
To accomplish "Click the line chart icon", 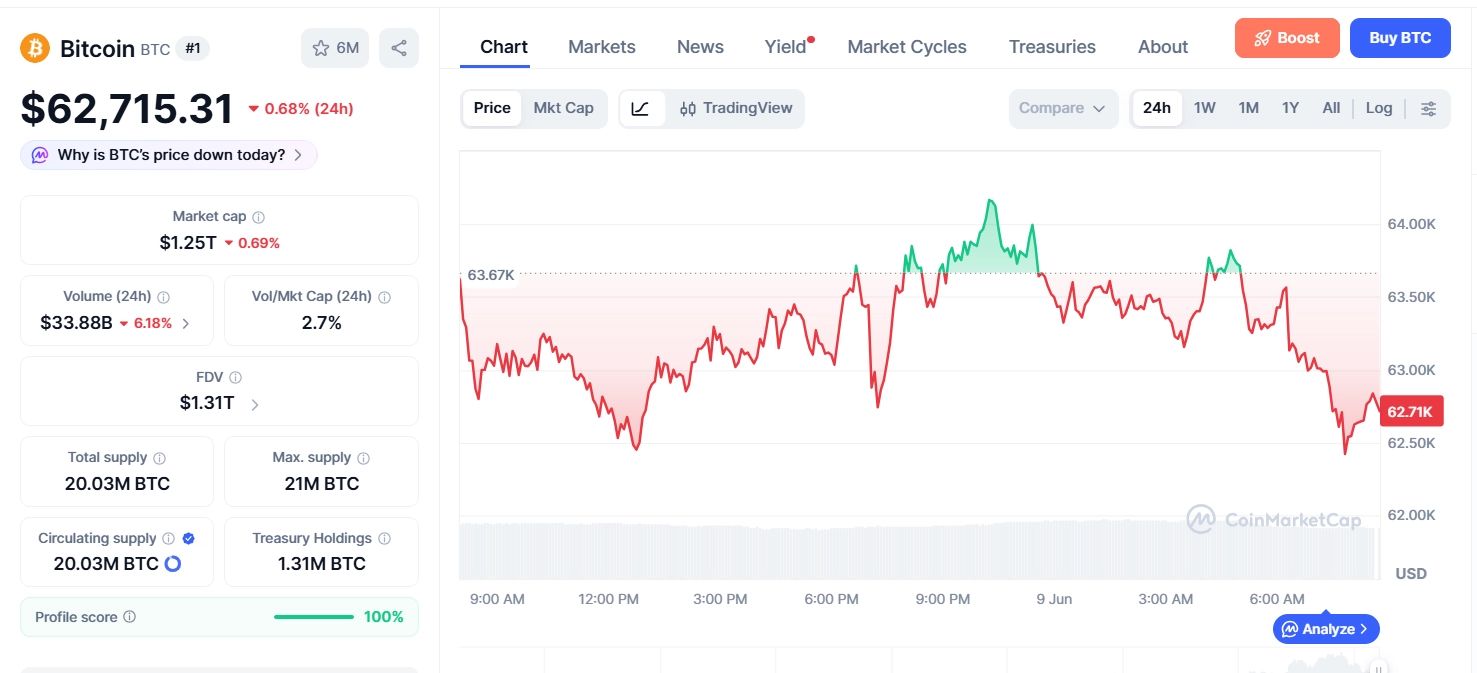I will [641, 108].
